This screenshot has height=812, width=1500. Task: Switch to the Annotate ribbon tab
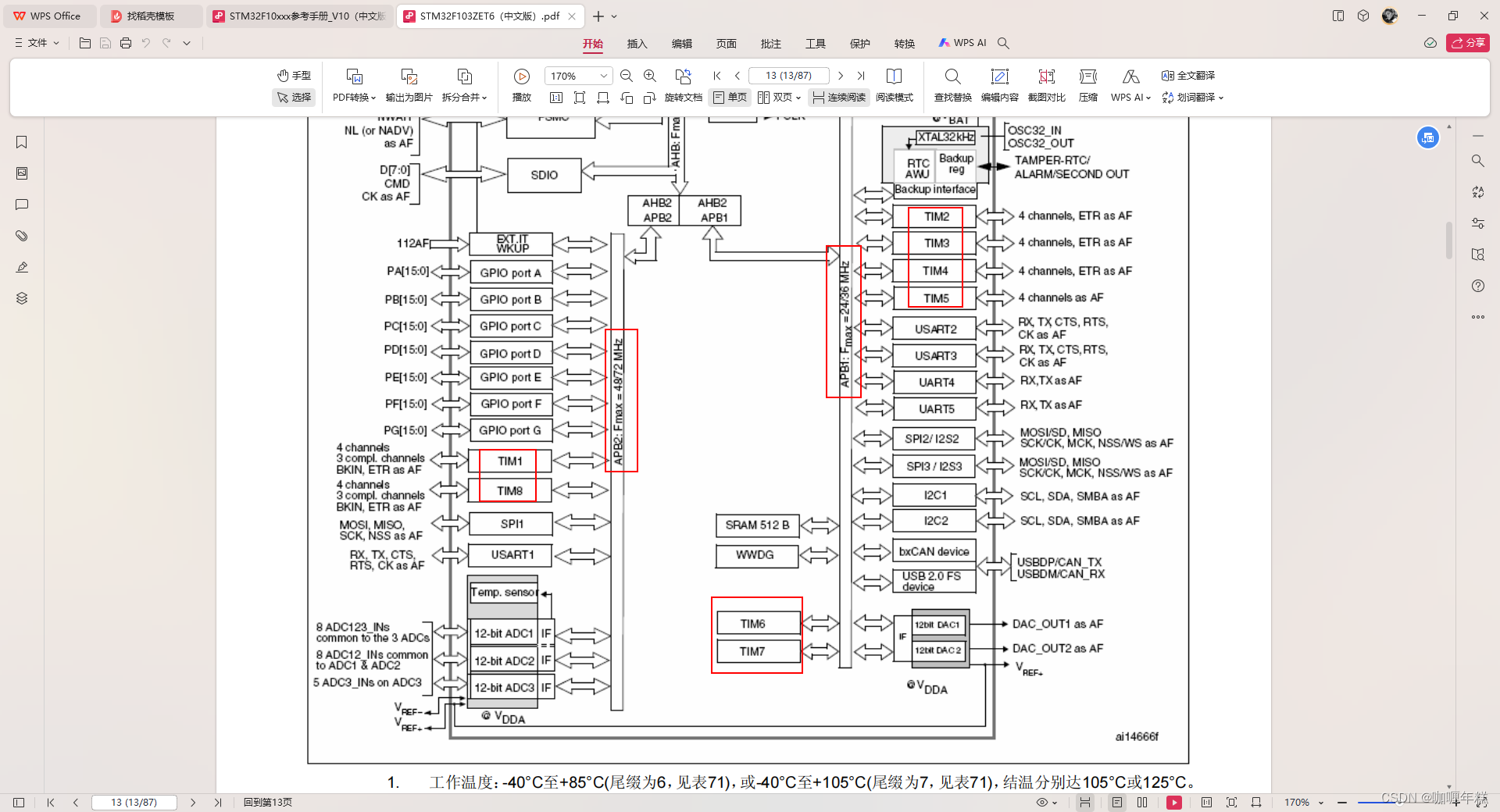[771, 44]
